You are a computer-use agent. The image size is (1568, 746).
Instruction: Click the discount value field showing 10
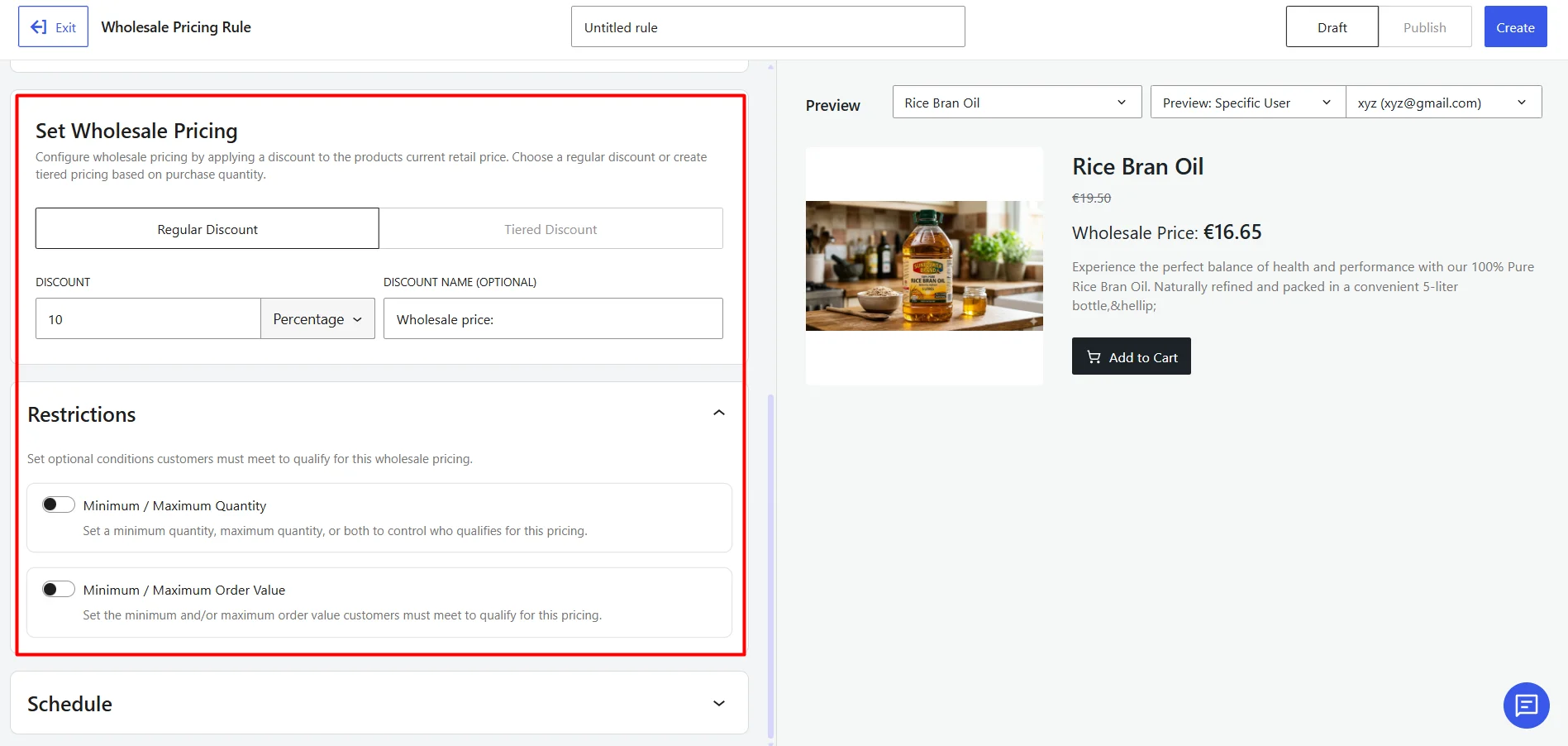coord(148,318)
